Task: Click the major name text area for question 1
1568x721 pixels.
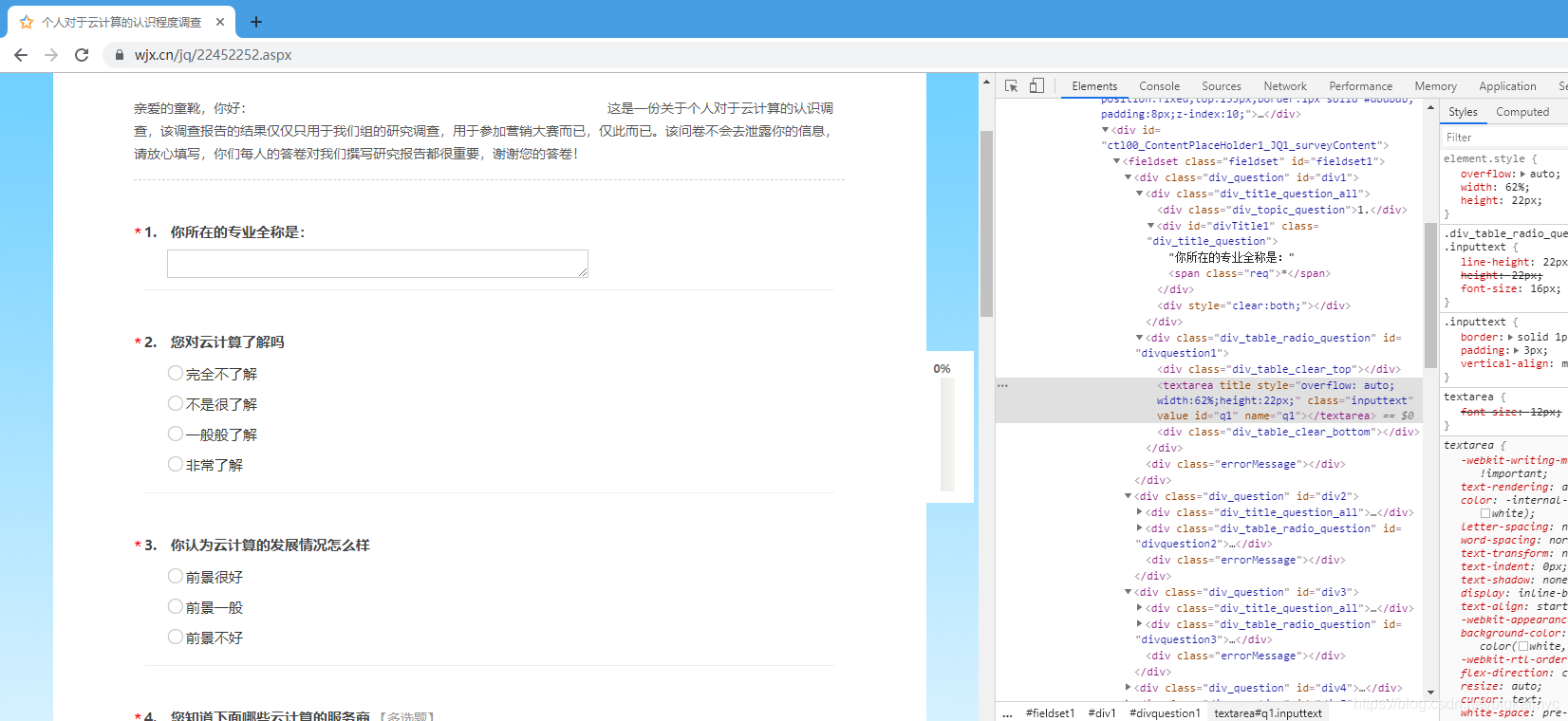Action: coord(378,264)
